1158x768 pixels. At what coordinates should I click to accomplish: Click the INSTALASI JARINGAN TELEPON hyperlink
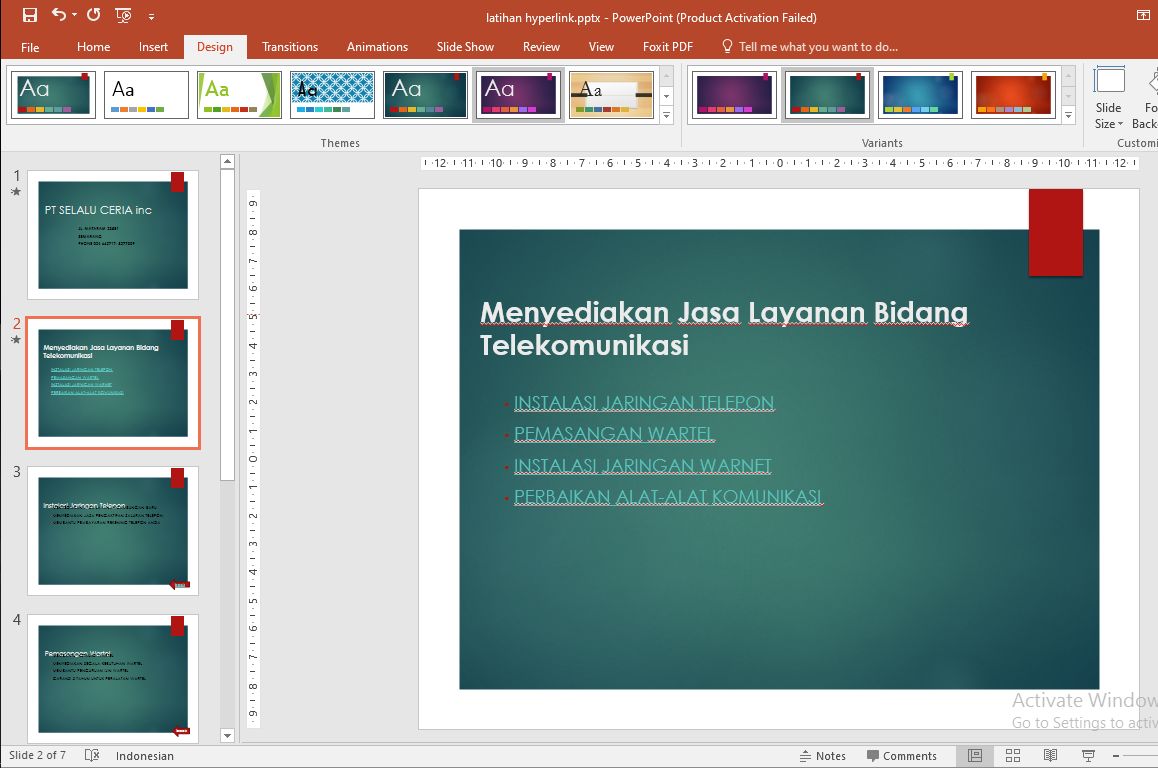[x=643, y=403]
